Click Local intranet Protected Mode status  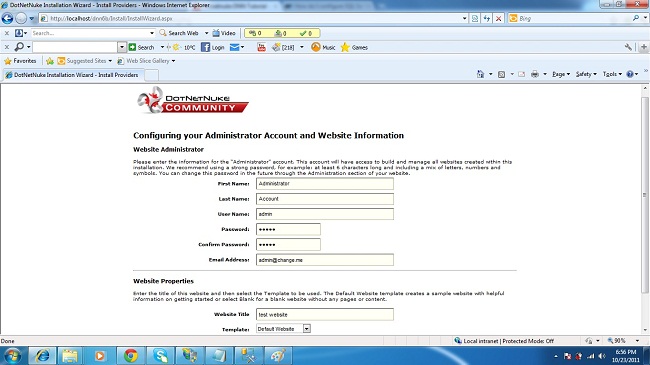[x=504, y=341]
